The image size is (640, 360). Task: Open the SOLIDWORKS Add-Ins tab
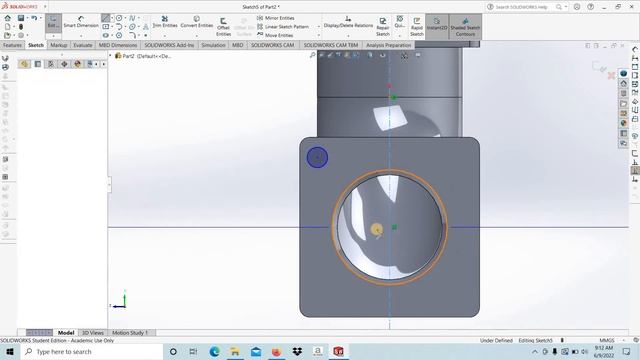pyautogui.click(x=169, y=45)
